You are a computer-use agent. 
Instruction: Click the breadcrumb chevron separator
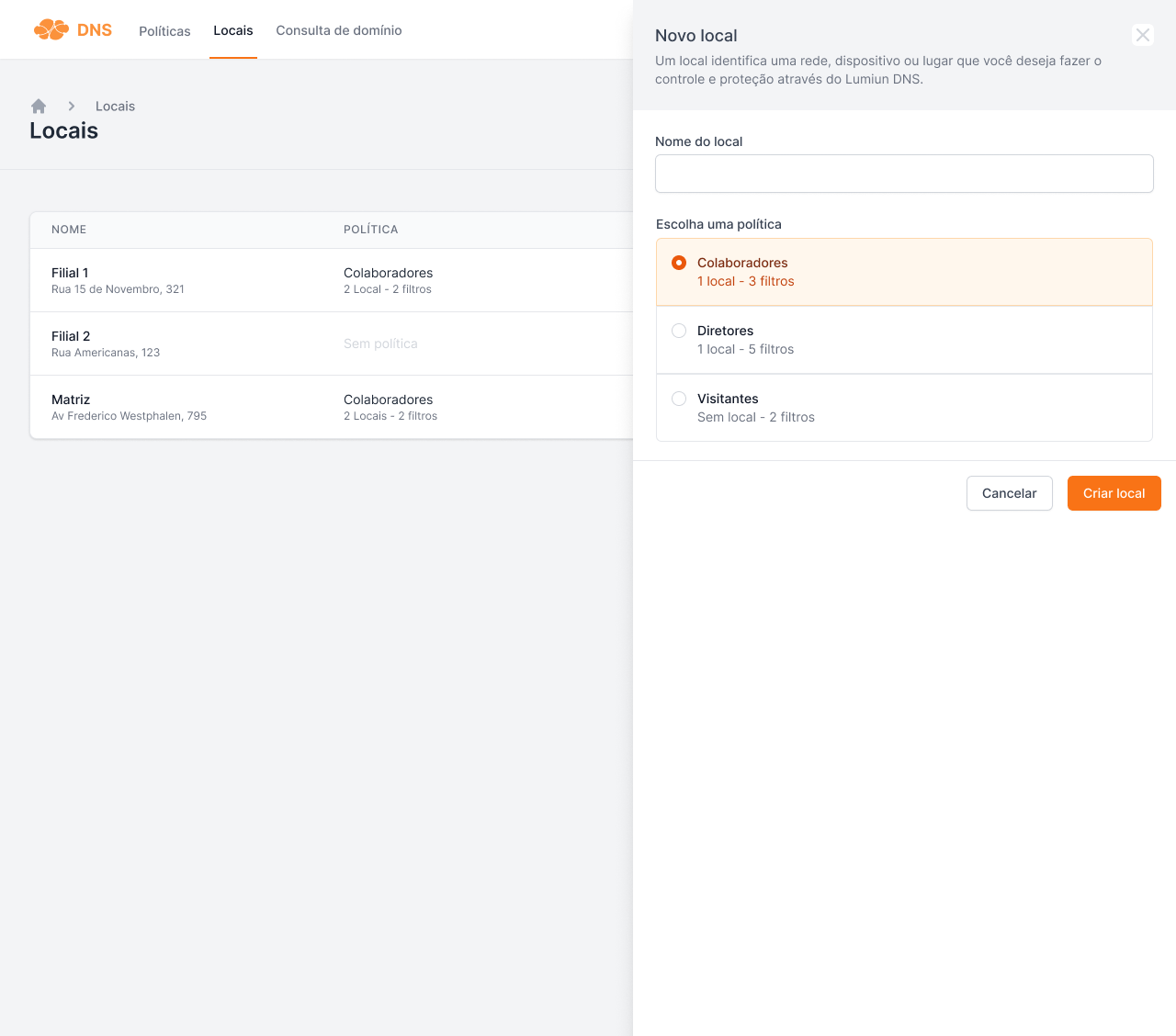tap(72, 107)
